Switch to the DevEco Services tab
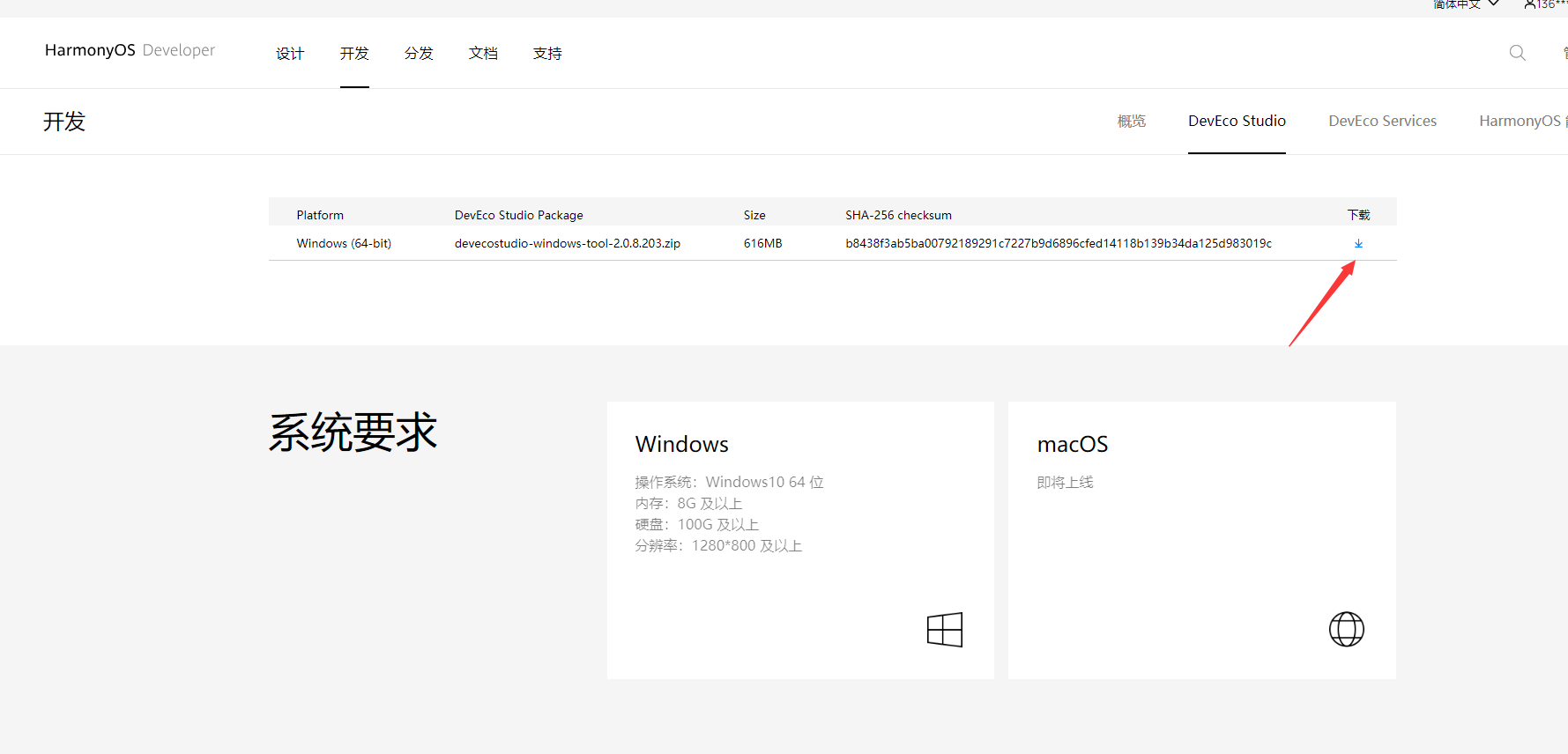This screenshot has height=754, width=1568. point(1382,121)
